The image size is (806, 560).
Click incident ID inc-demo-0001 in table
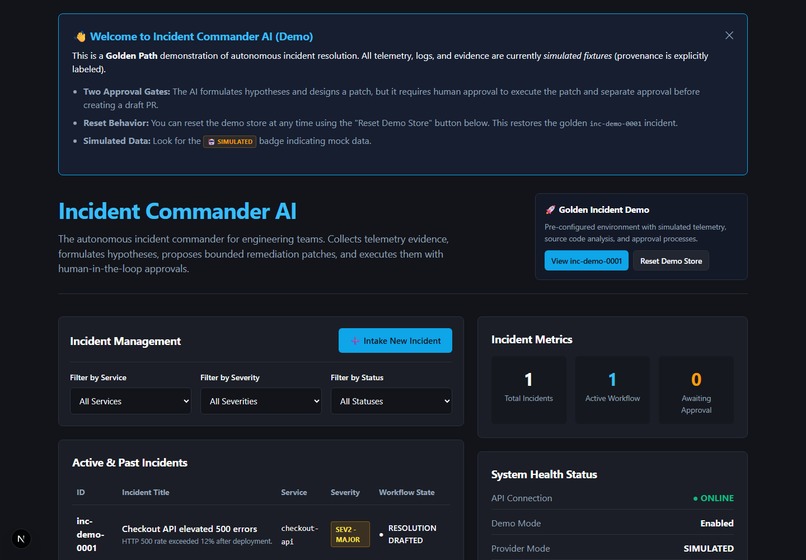pos(90,534)
